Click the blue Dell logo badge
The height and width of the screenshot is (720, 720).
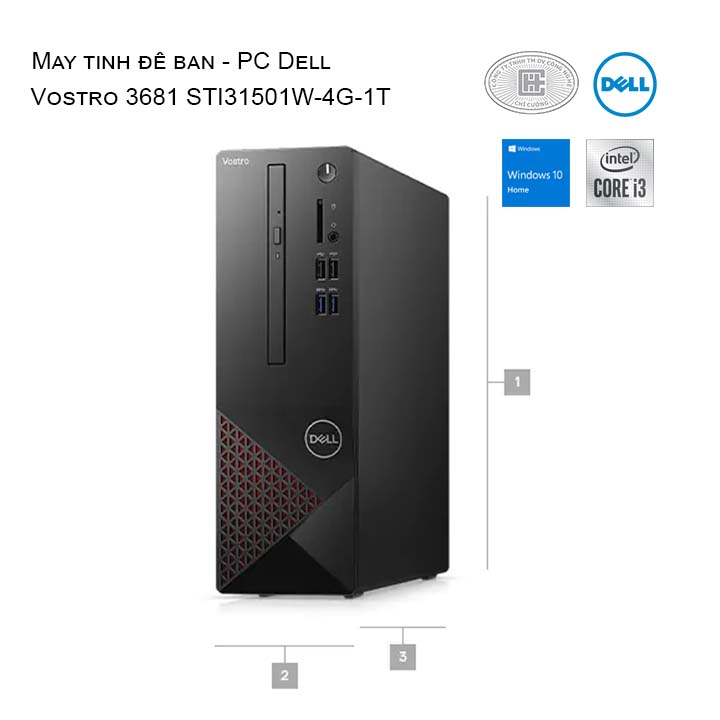pyautogui.click(x=624, y=84)
